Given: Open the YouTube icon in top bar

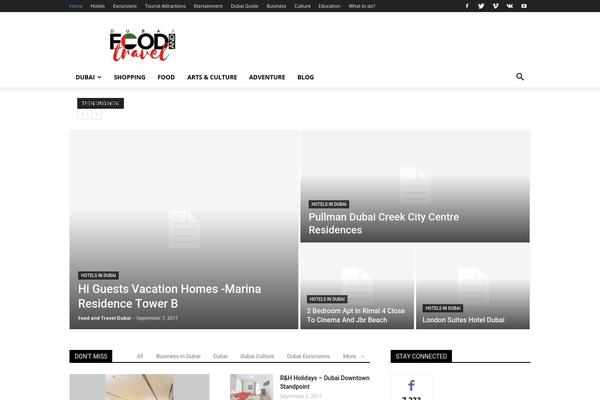Looking at the screenshot, I should point(524,6).
